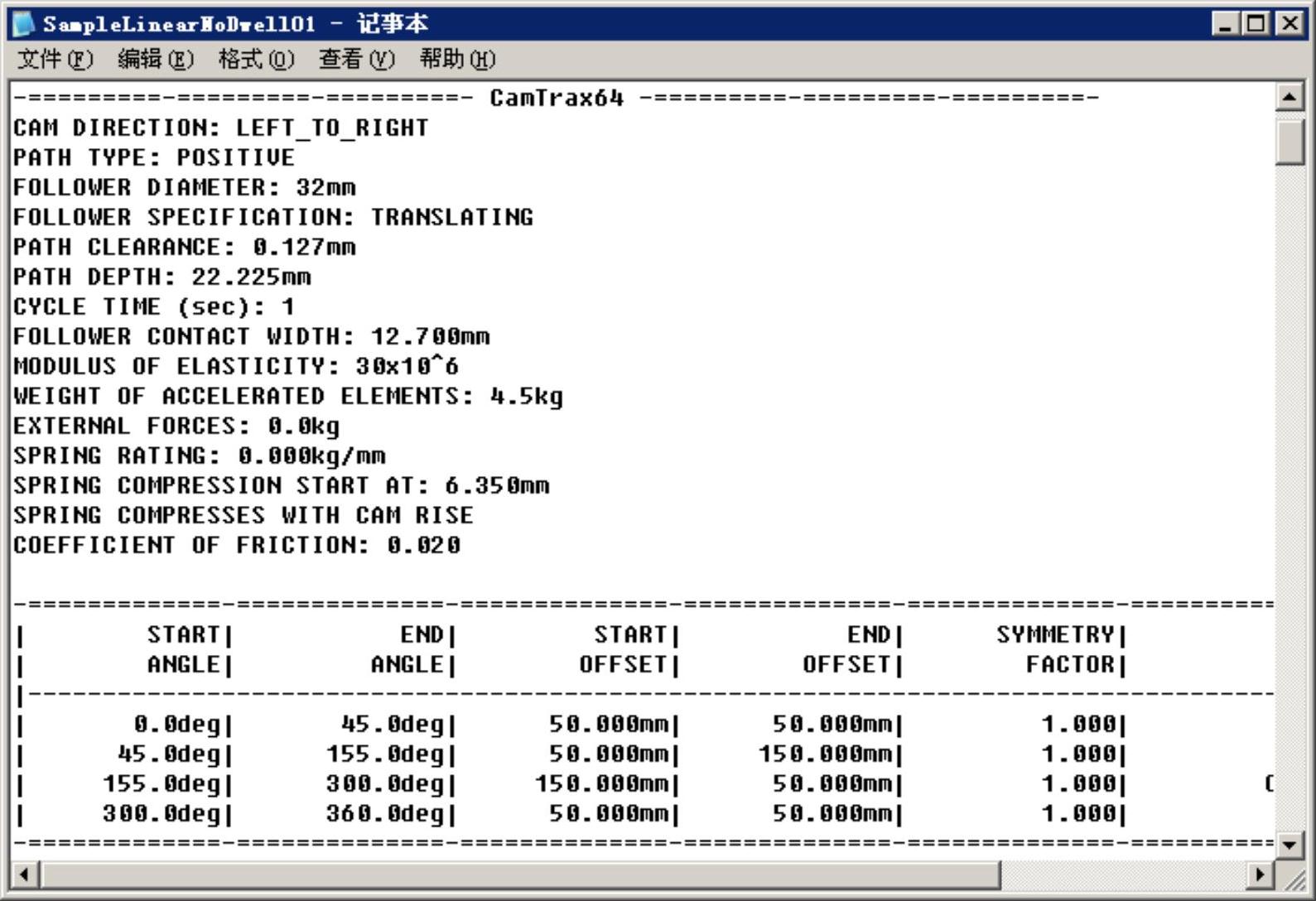Click the modulus value 30x10^6
The image size is (1316, 901).
[407, 366]
